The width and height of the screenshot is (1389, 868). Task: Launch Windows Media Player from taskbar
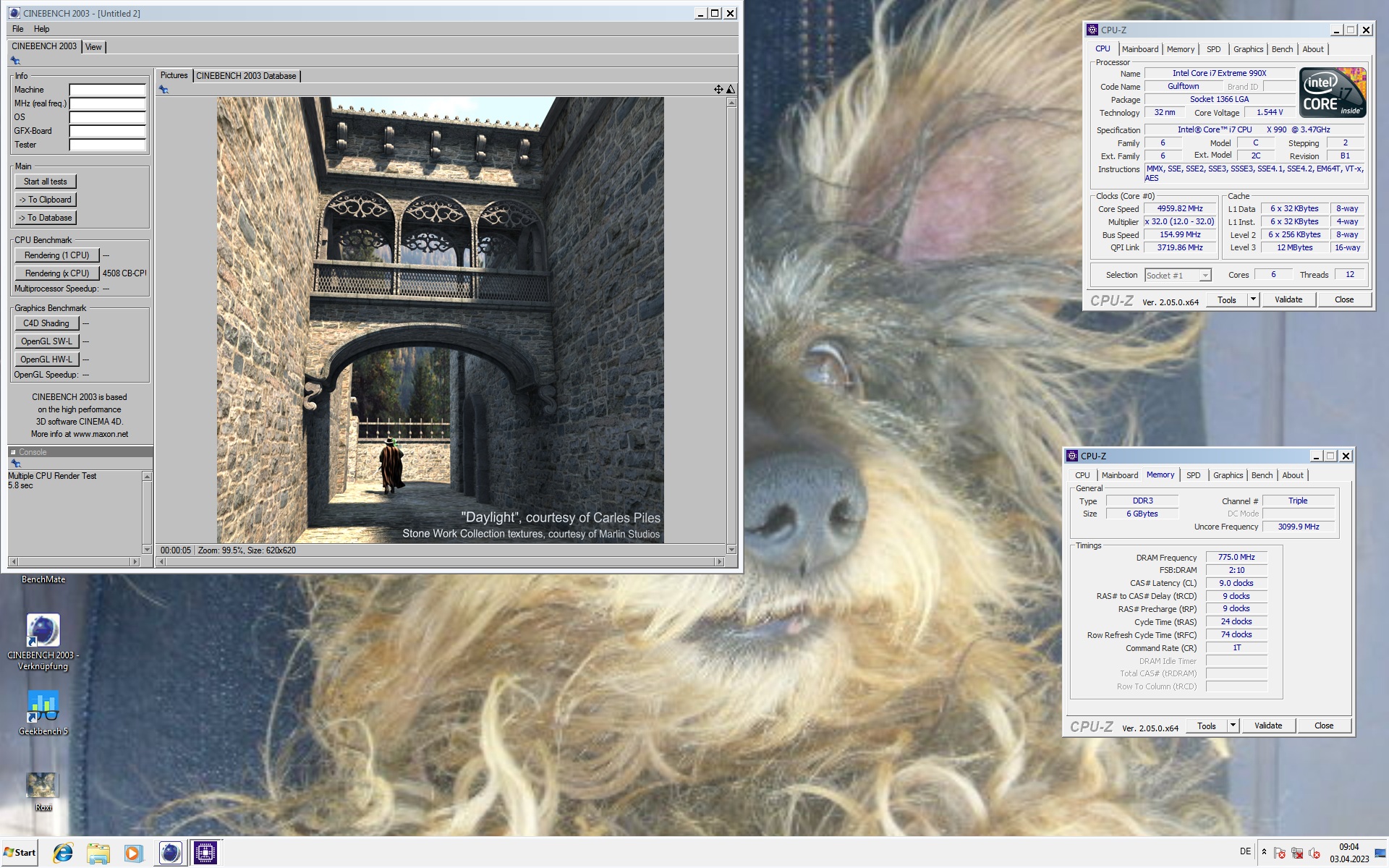tap(133, 853)
